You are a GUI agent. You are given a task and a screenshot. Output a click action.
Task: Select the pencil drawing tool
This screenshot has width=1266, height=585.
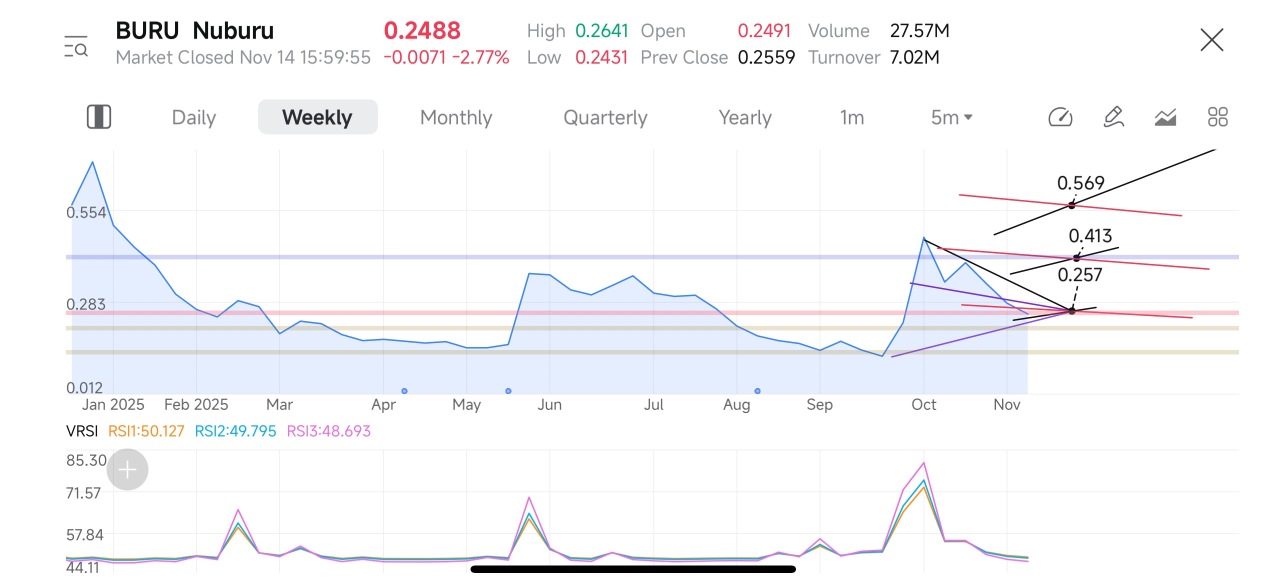[x=1113, y=117]
